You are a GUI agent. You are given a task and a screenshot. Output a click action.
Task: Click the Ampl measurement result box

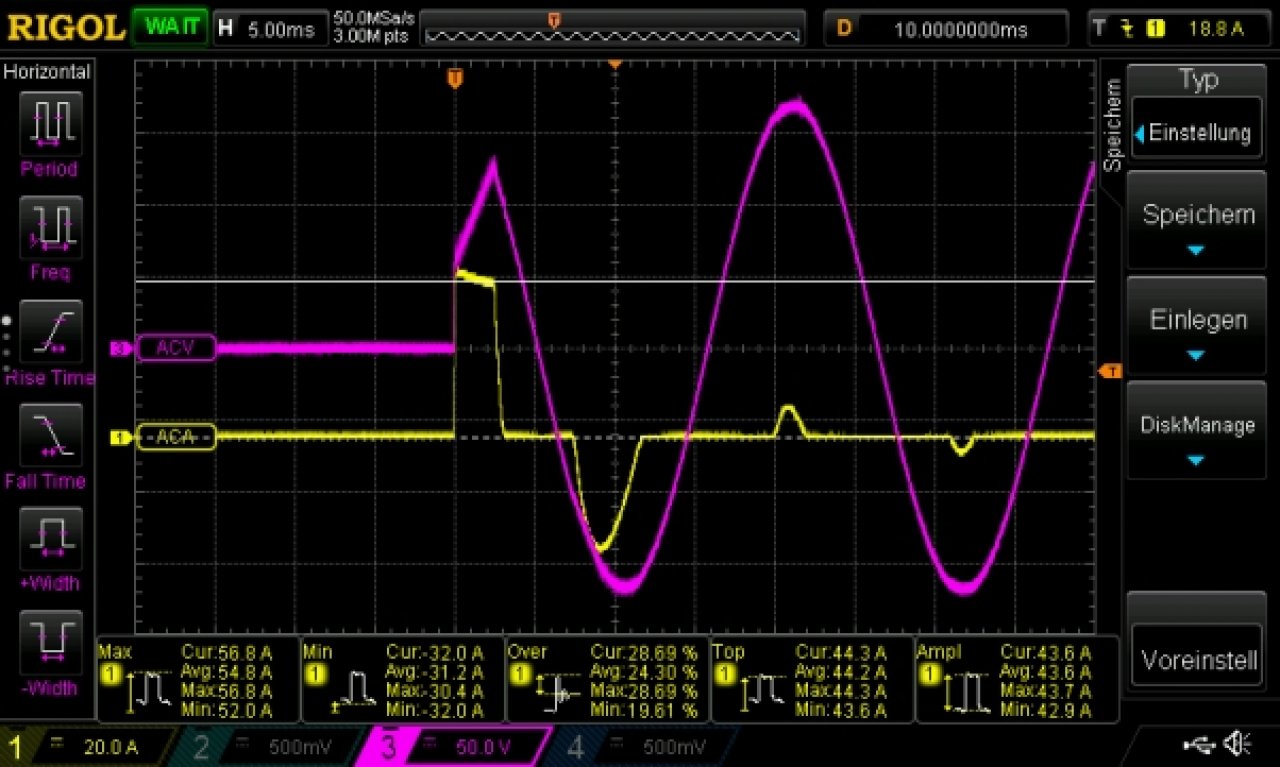point(1016,679)
